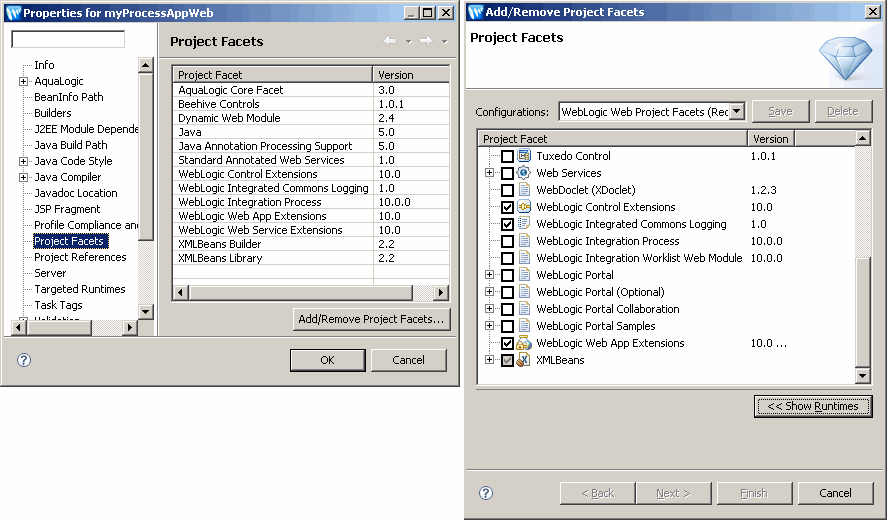Click the WebDoclet (XDoclet) document icon

pyautogui.click(x=524, y=190)
